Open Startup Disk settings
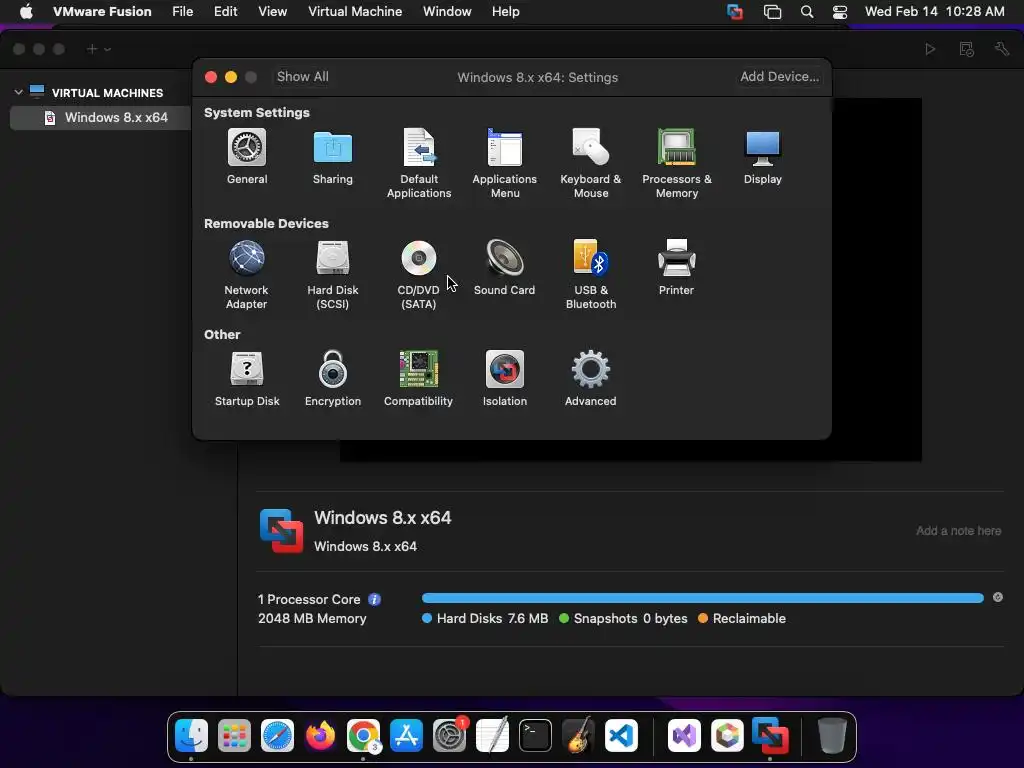The image size is (1024, 768). 247,379
